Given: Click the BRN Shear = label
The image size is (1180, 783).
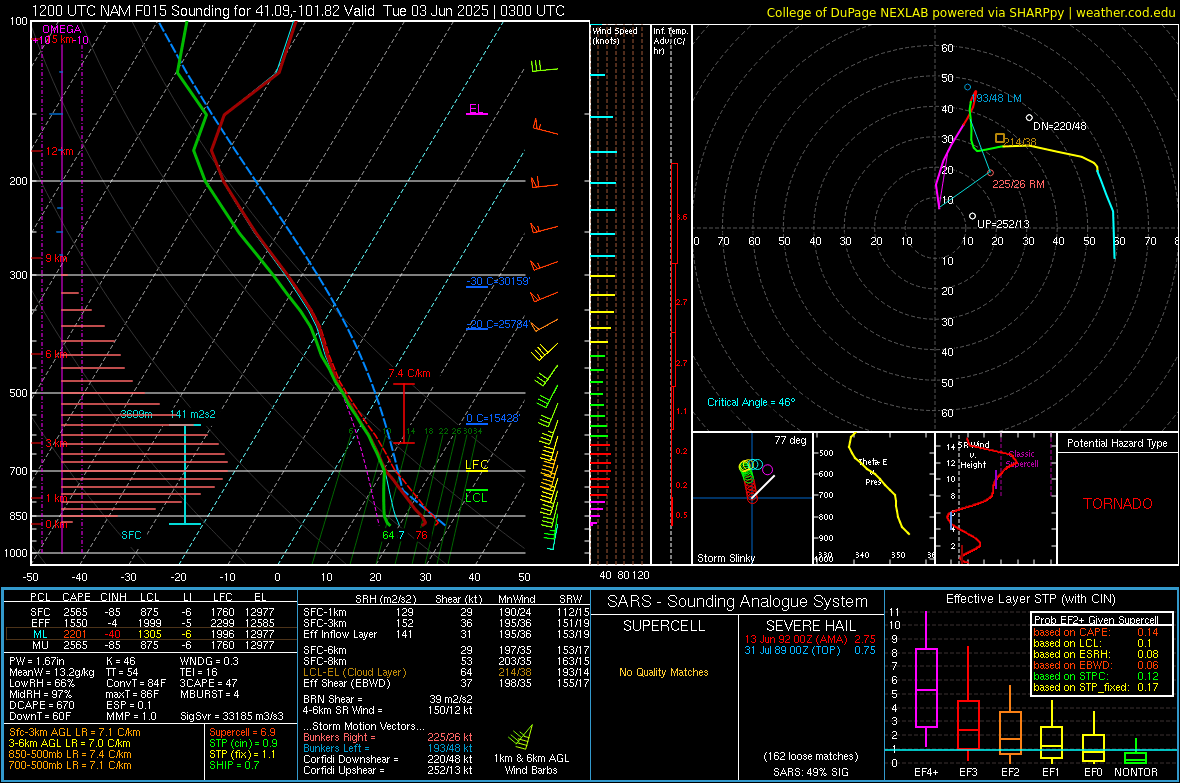Looking at the screenshot, I should point(333,699).
